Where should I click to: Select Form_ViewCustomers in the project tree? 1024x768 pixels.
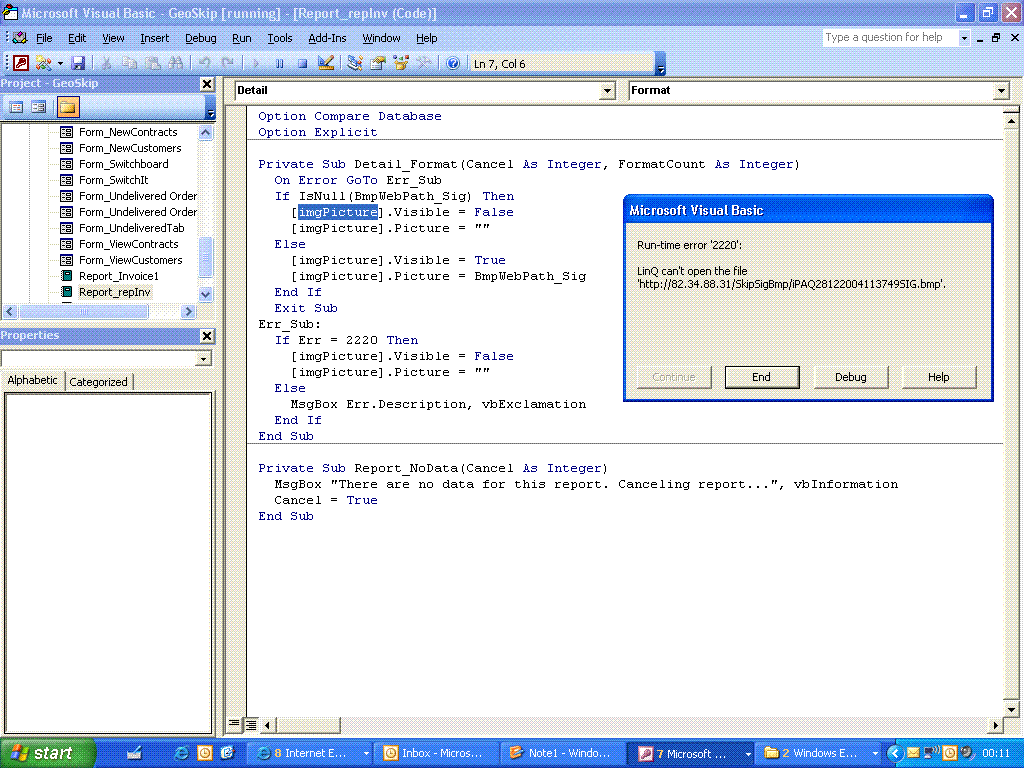[x=131, y=260]
